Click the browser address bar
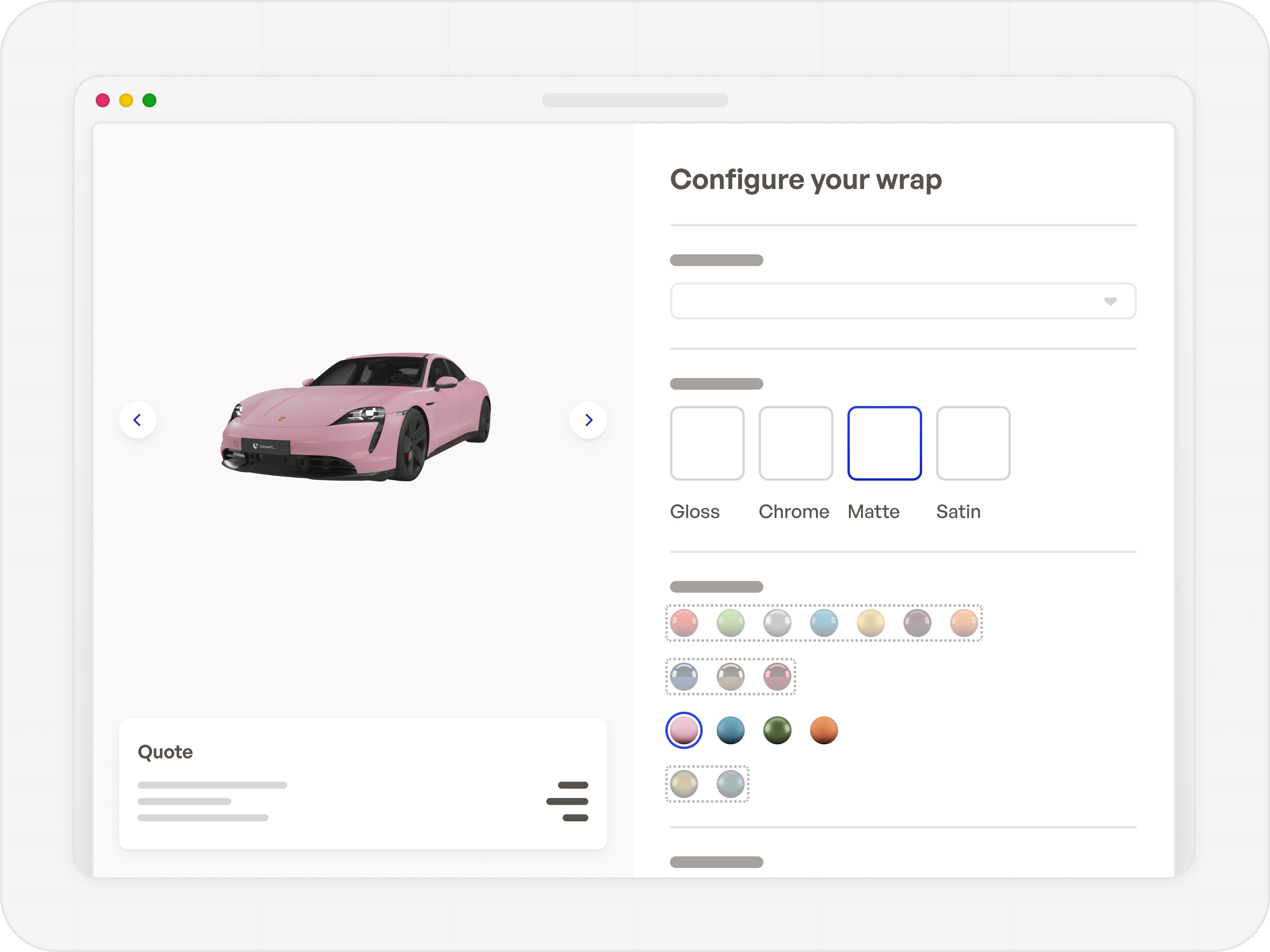 coord(635,100)
